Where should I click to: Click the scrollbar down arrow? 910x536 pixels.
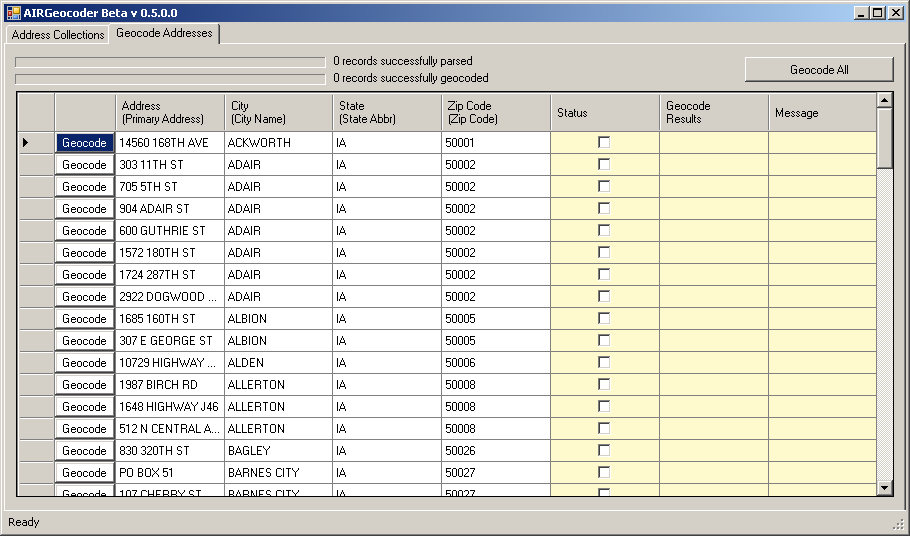tap(884, 487)
